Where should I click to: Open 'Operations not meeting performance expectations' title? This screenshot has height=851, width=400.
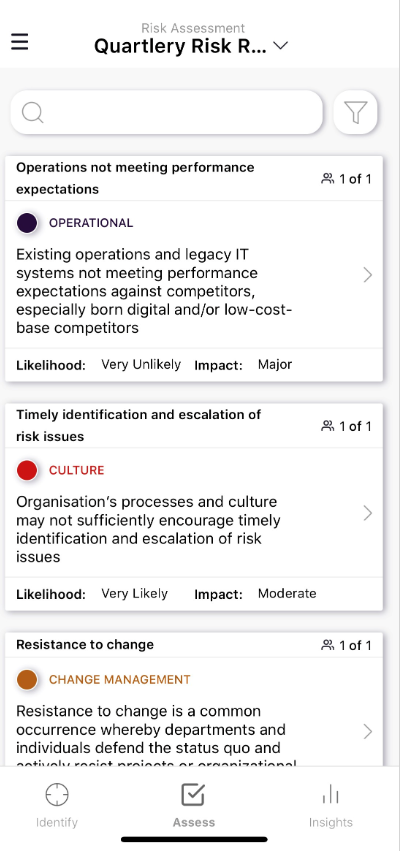pyautogui.click(x=135, y=178)
